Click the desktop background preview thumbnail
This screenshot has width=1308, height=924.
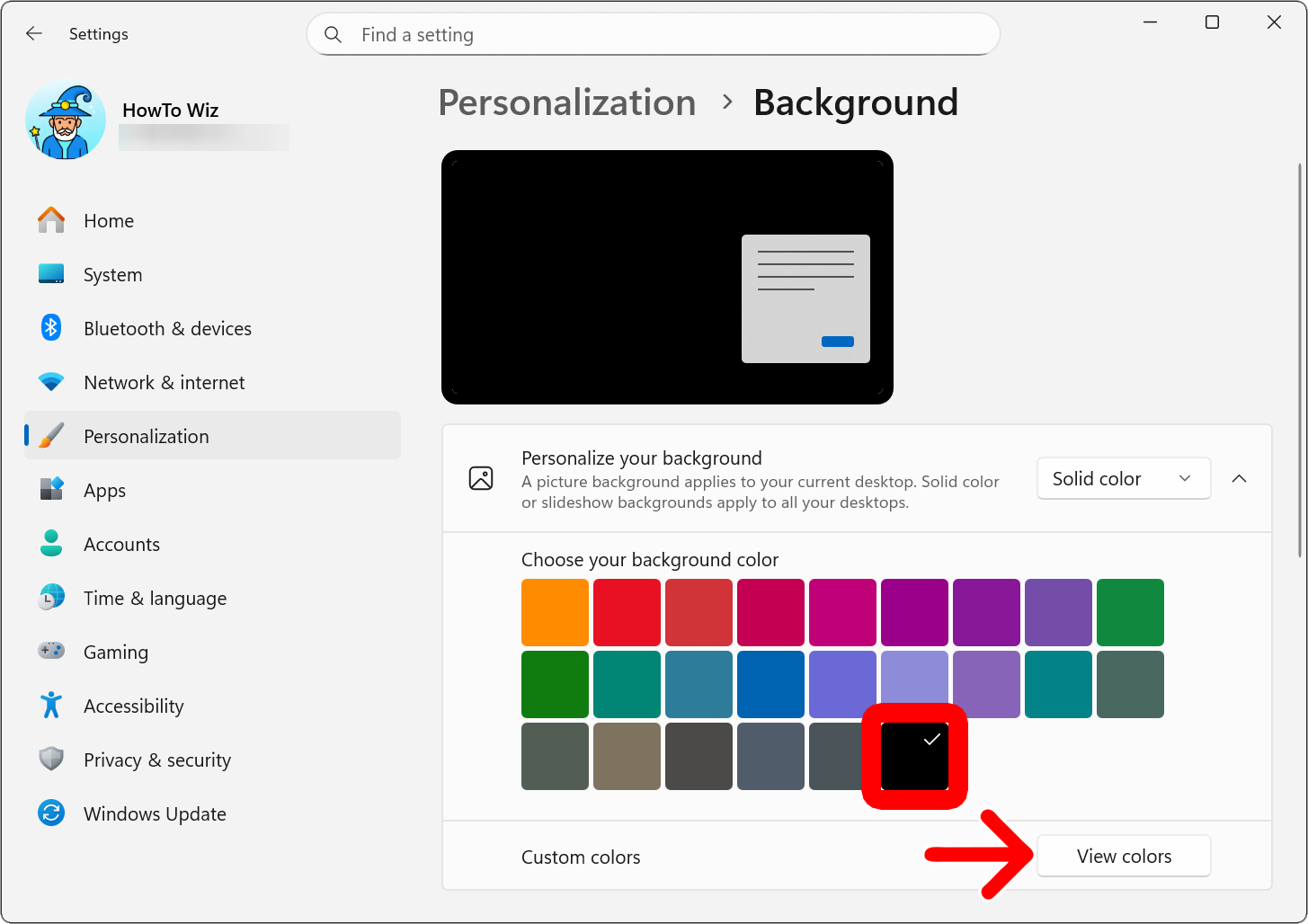(666, 277)
